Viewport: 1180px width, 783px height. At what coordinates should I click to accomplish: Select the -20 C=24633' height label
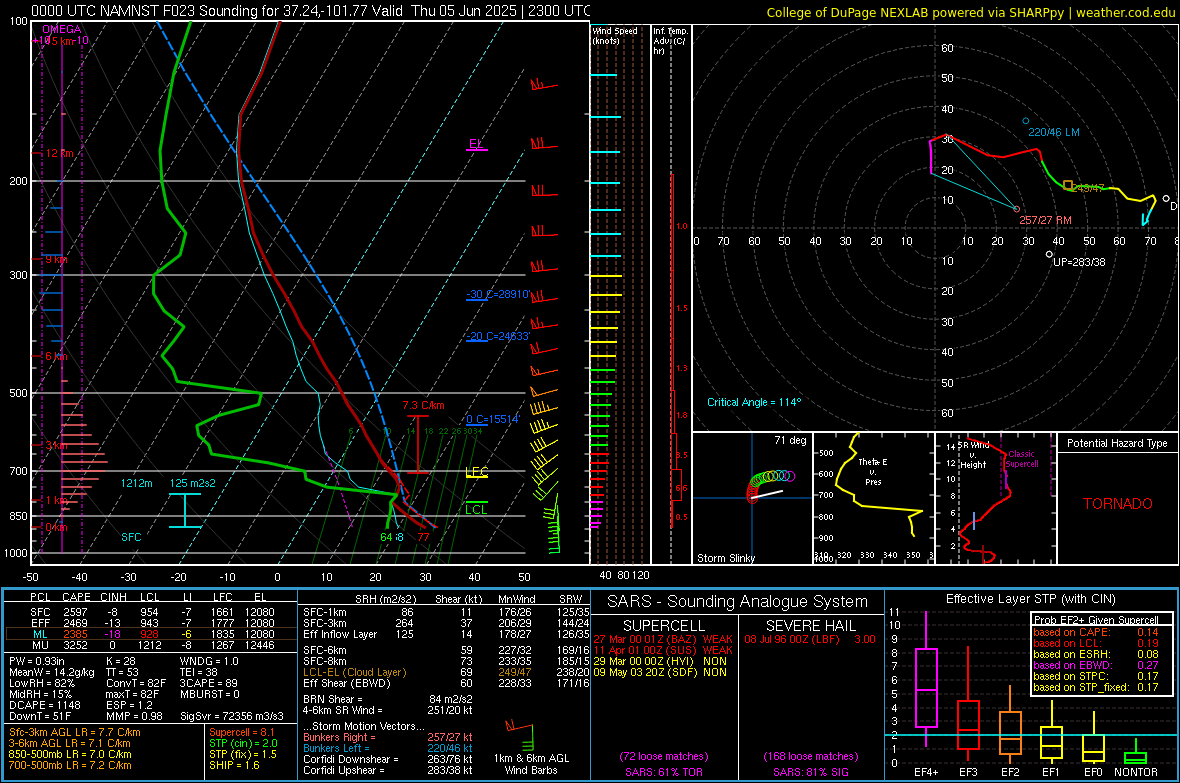coord(498,337)
